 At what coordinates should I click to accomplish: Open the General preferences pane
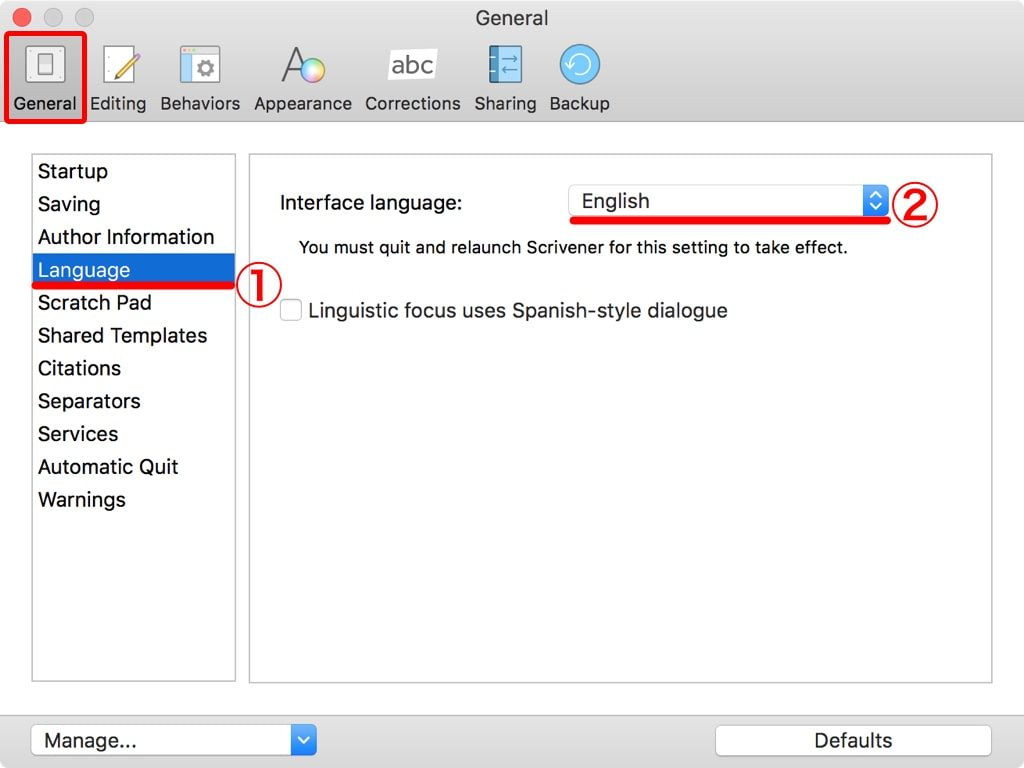click(45, 78)
